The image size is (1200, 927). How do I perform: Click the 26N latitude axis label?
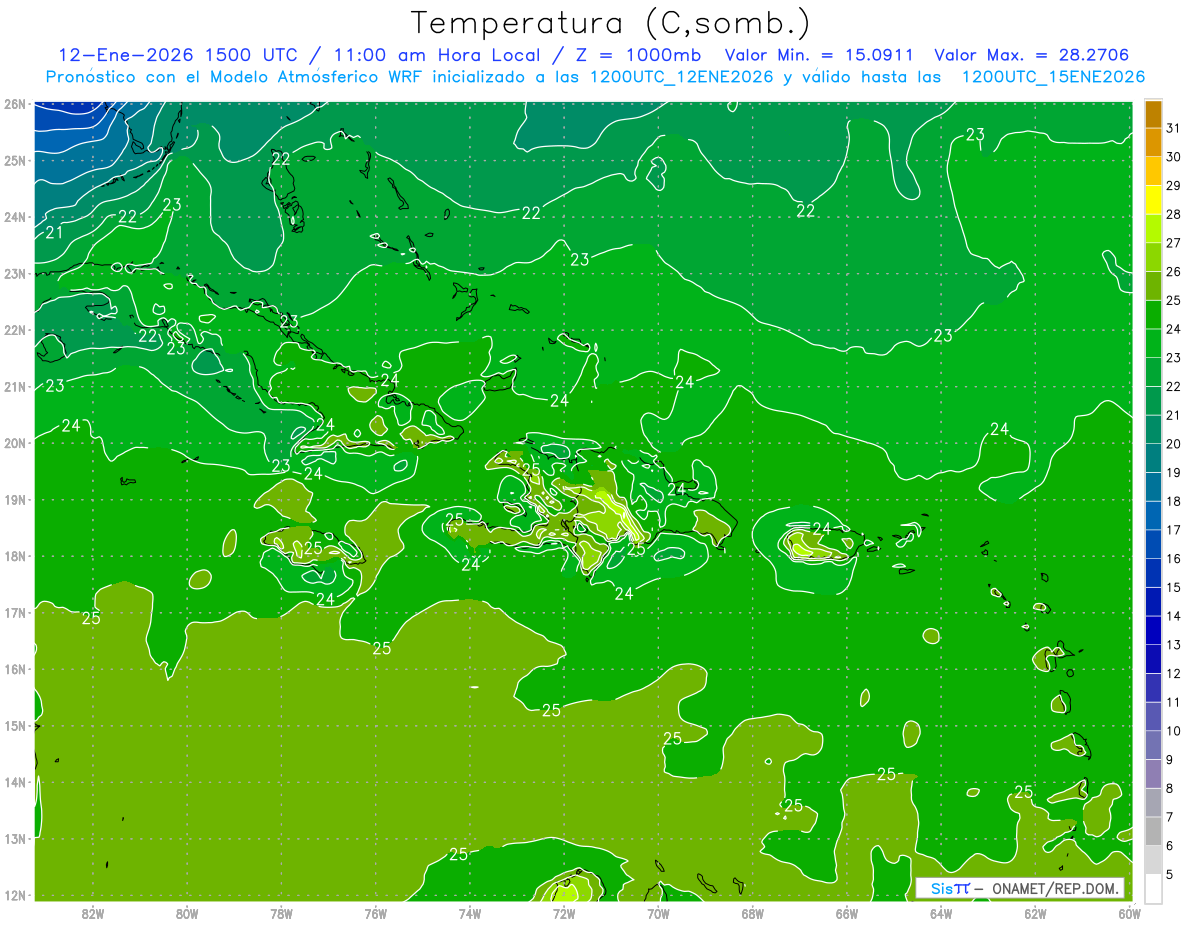point(14,104)
